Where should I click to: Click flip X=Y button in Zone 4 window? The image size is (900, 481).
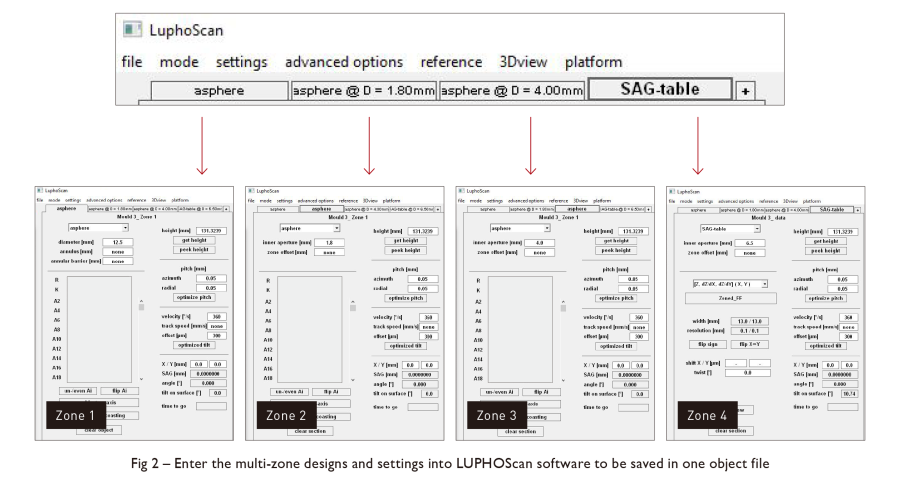pos(750,344)
